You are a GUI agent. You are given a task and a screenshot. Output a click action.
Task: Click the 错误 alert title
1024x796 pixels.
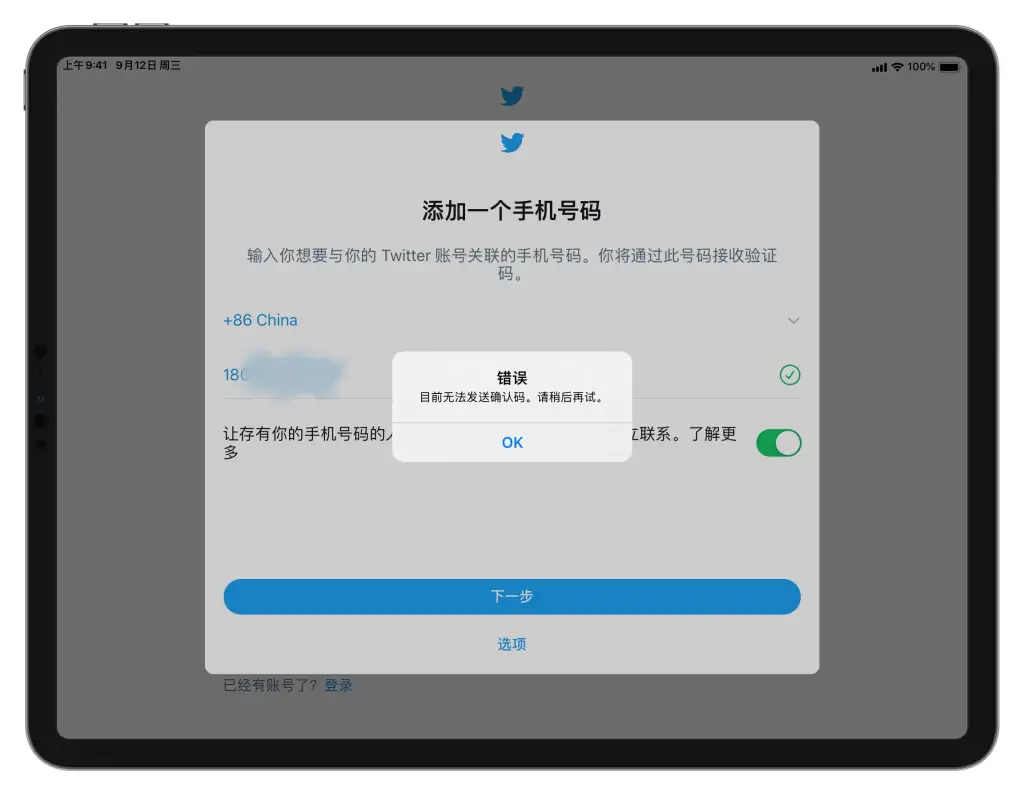pyautogui.click(x=512, y=378)
